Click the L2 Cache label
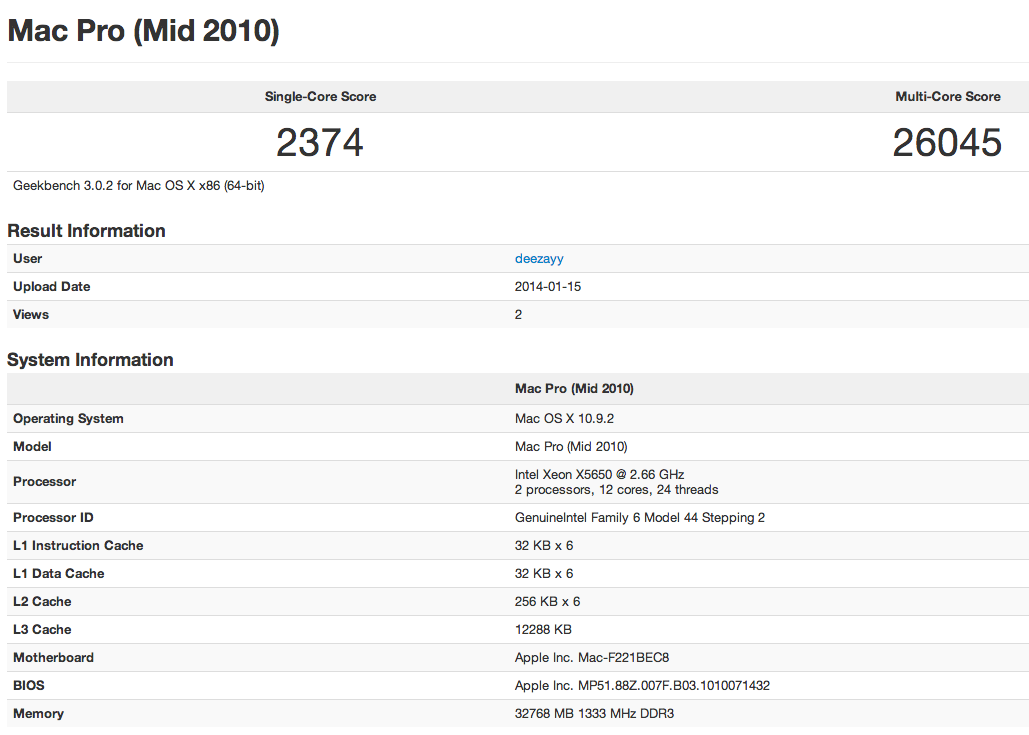Viewport: 1029px width, 735px height. (42, 602)
